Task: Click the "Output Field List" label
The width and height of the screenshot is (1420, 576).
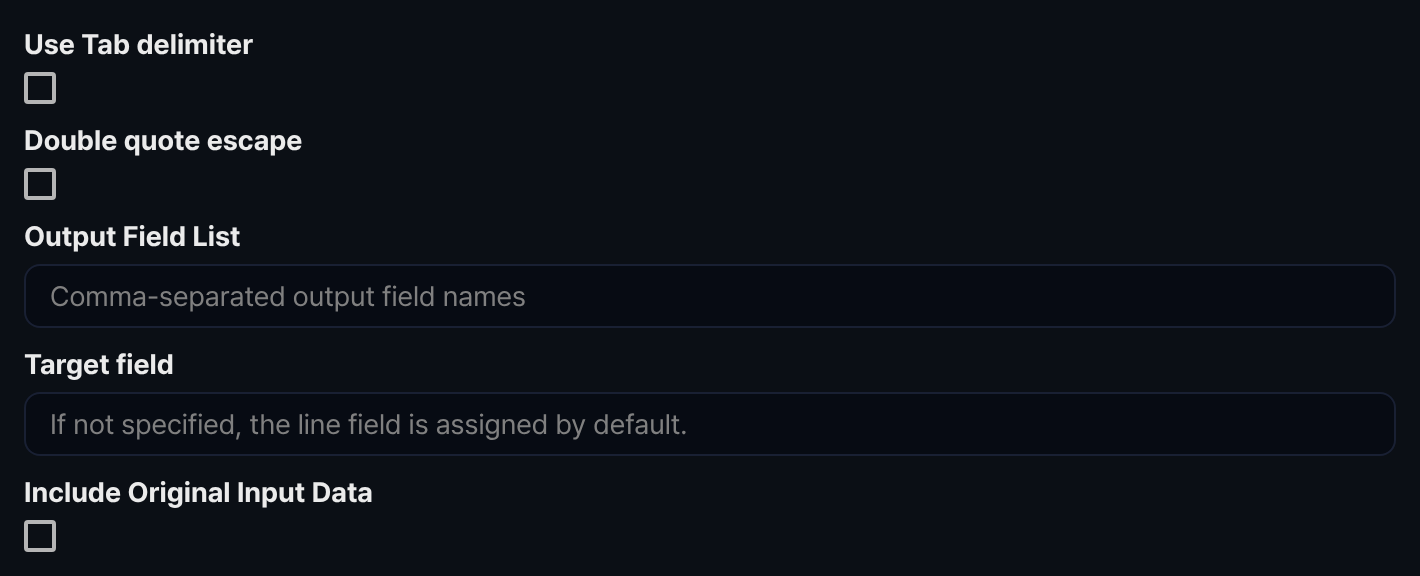Action: [132, 237]
